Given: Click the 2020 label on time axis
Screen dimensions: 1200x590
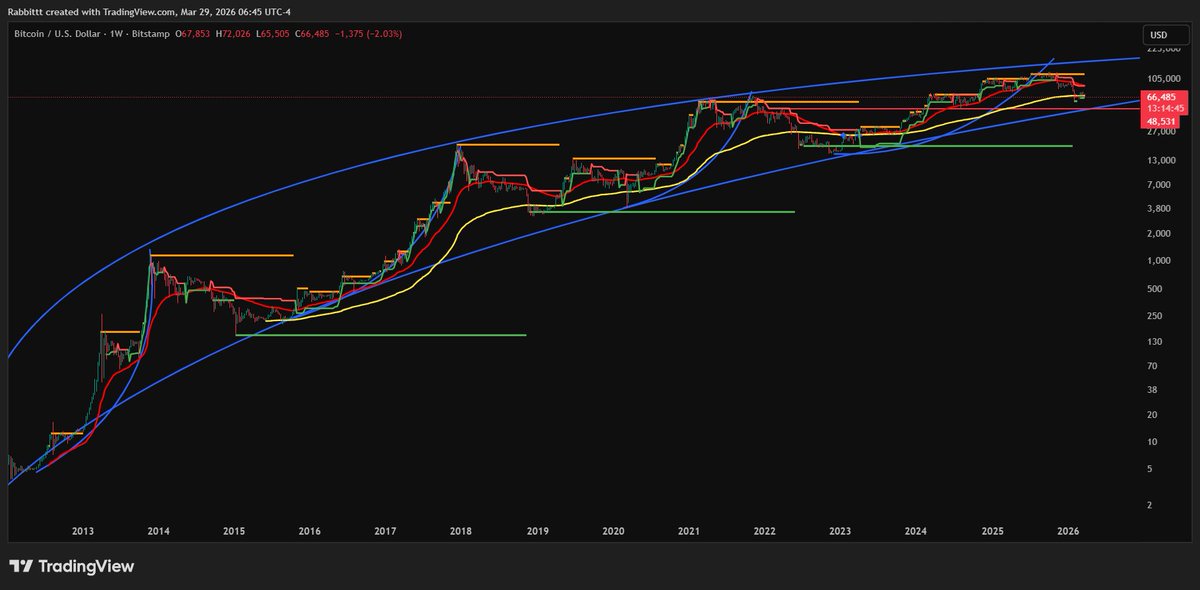Looking at the screenshot, I should click(613, 531).
